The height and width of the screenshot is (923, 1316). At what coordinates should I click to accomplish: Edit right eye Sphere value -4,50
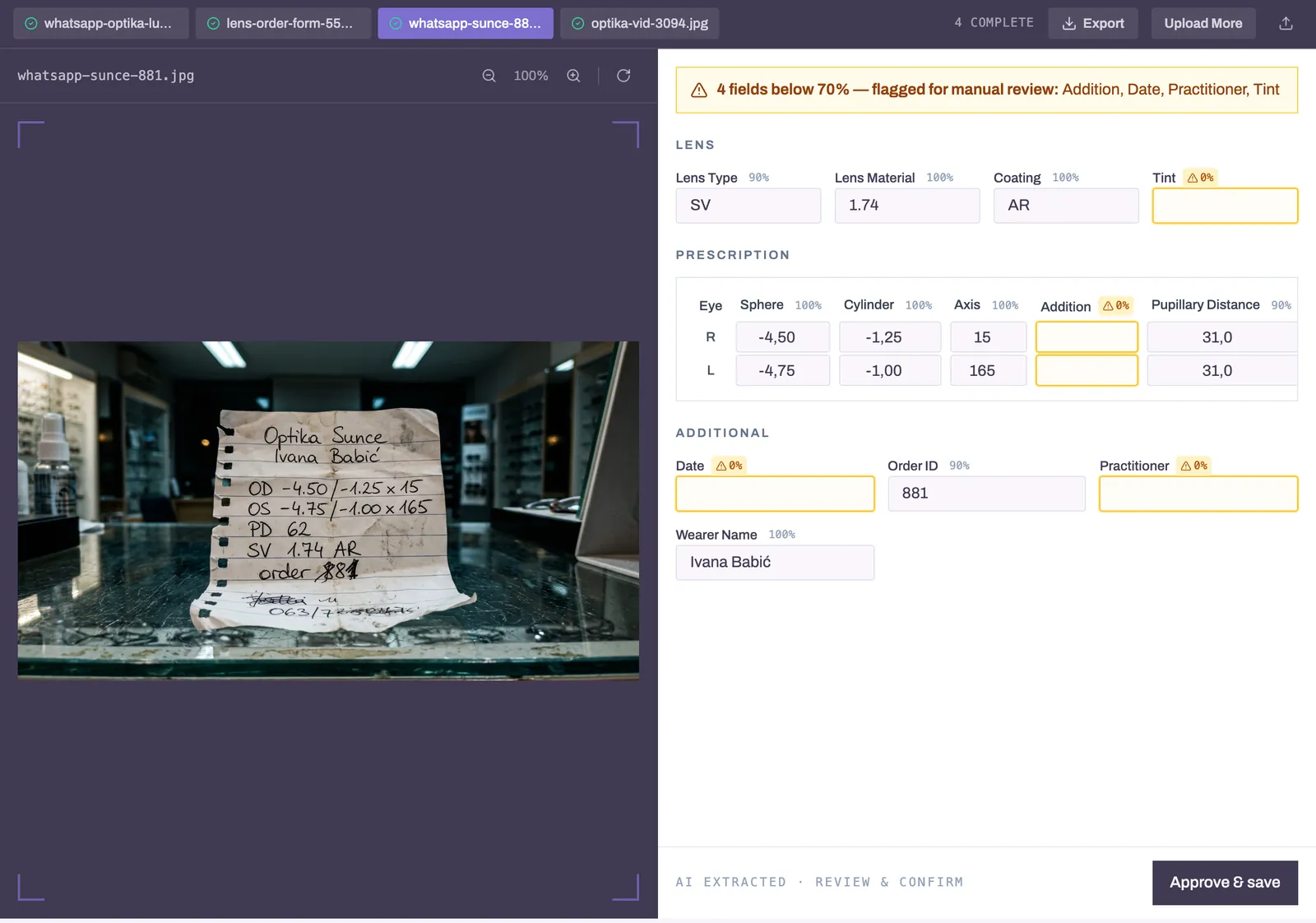pyautogui.click(x=782, y=337)
